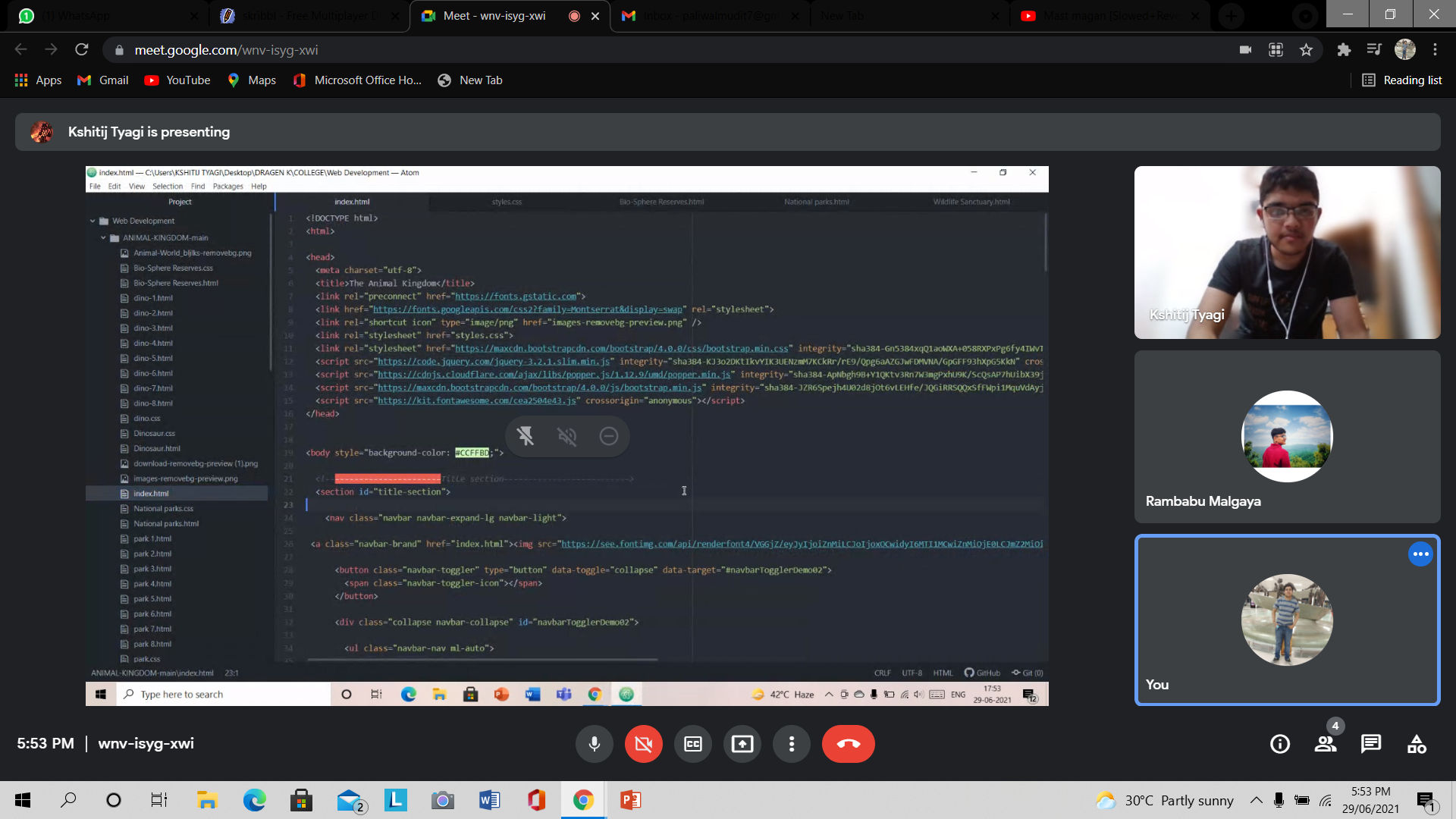Screen dimensions: 1456x819
Task: Remove presentation using circle minus icon
Action: [x=608, y=436]
